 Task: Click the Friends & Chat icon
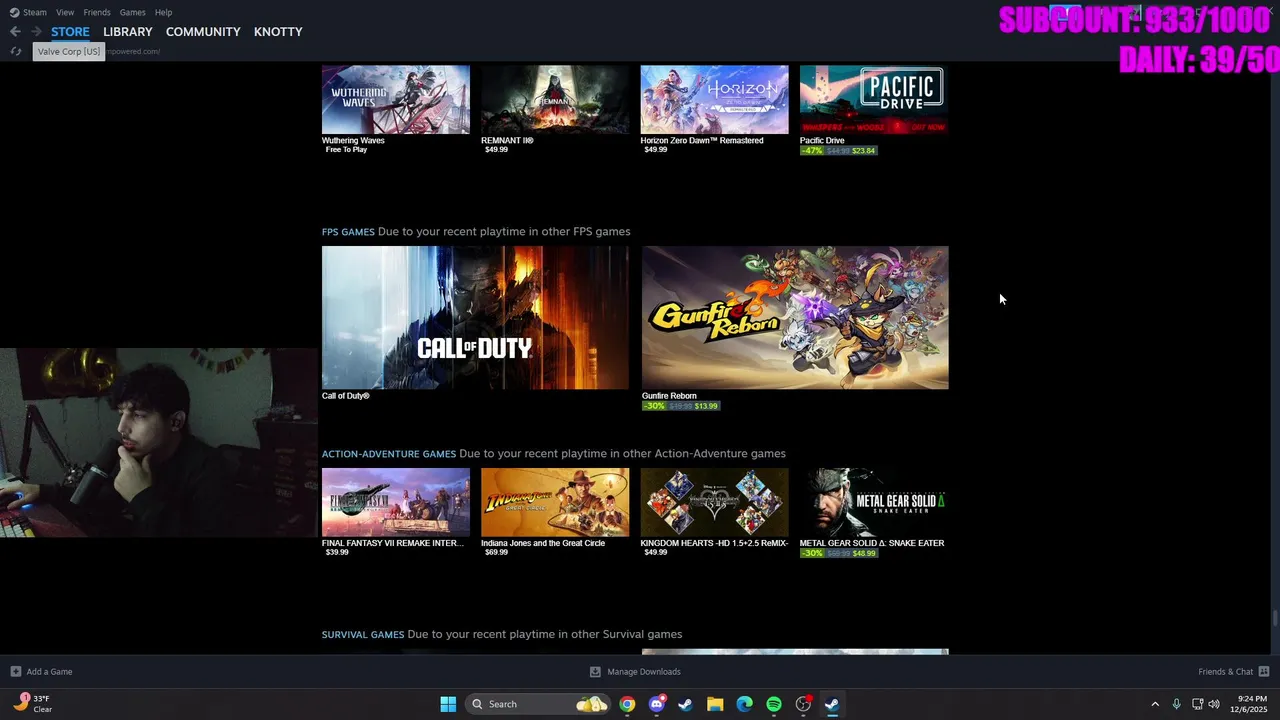point(1264,672)
